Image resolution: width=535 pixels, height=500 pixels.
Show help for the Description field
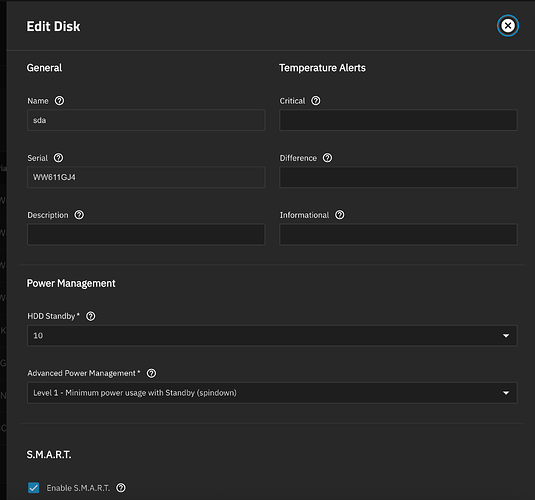click(x=79, y=215)
